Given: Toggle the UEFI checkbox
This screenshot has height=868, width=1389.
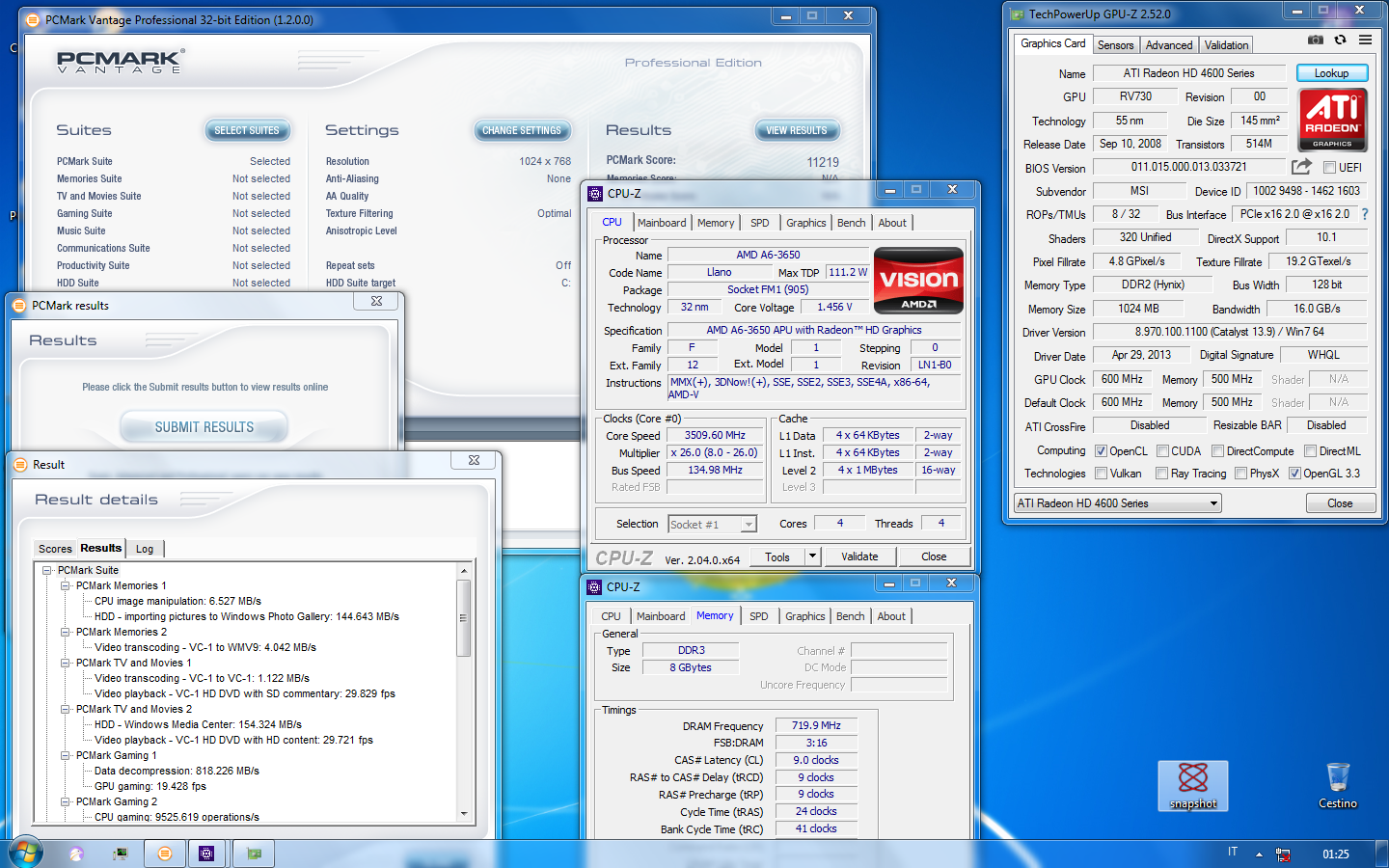Looking at the screenshot, I should coord(1329,167).
